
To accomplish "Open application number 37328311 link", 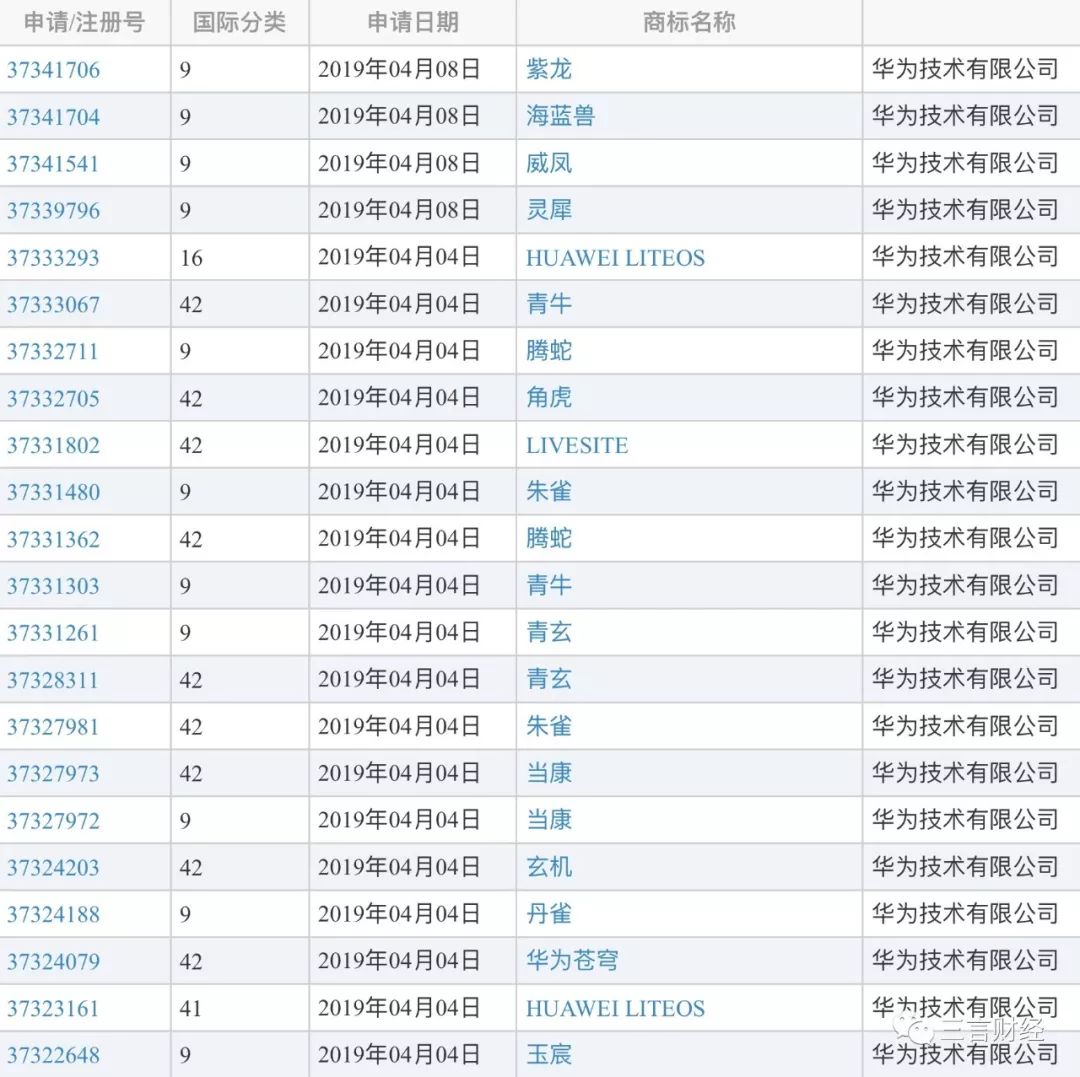I will (x=53, y=680).
